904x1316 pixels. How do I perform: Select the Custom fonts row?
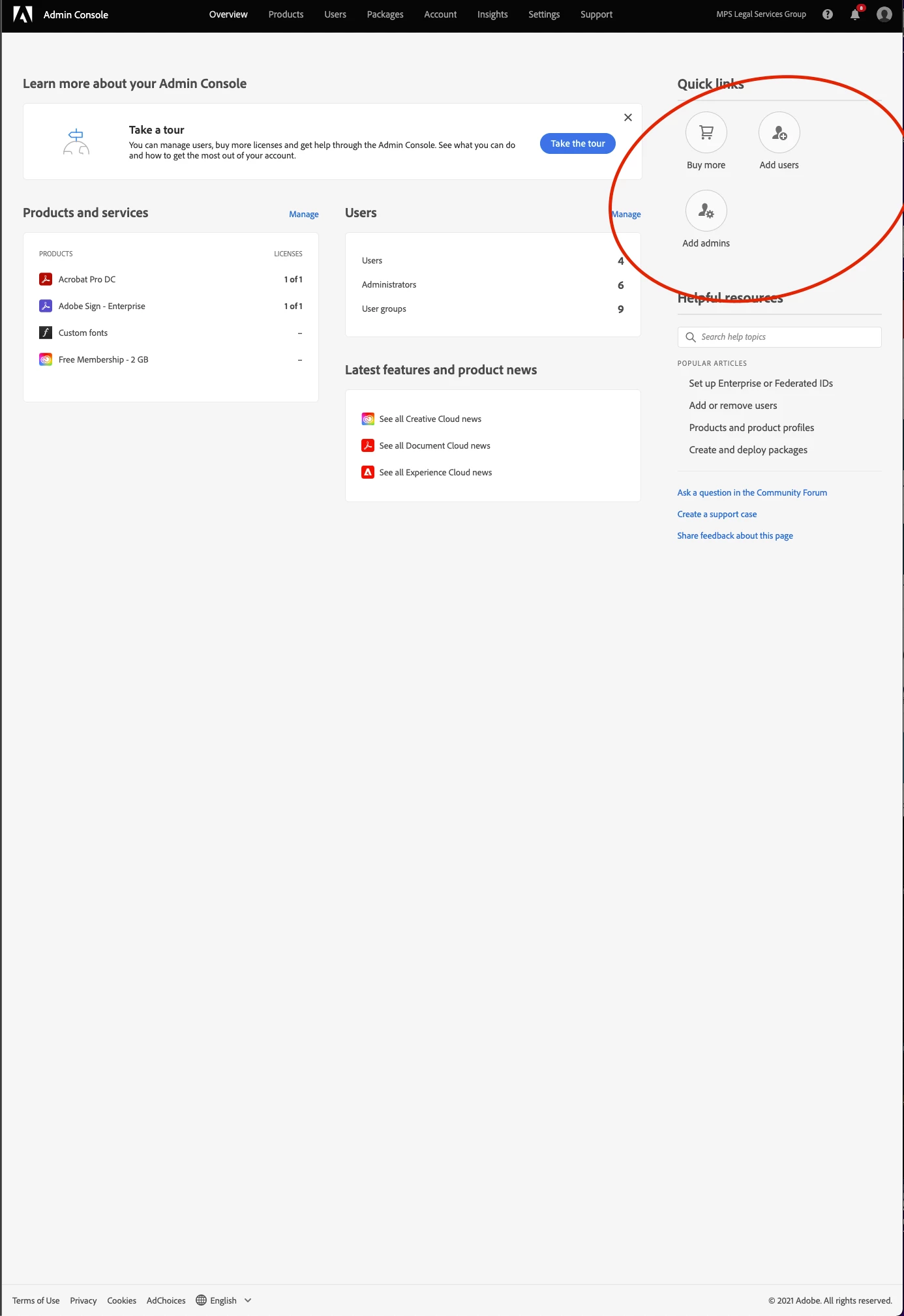[171, 333]
